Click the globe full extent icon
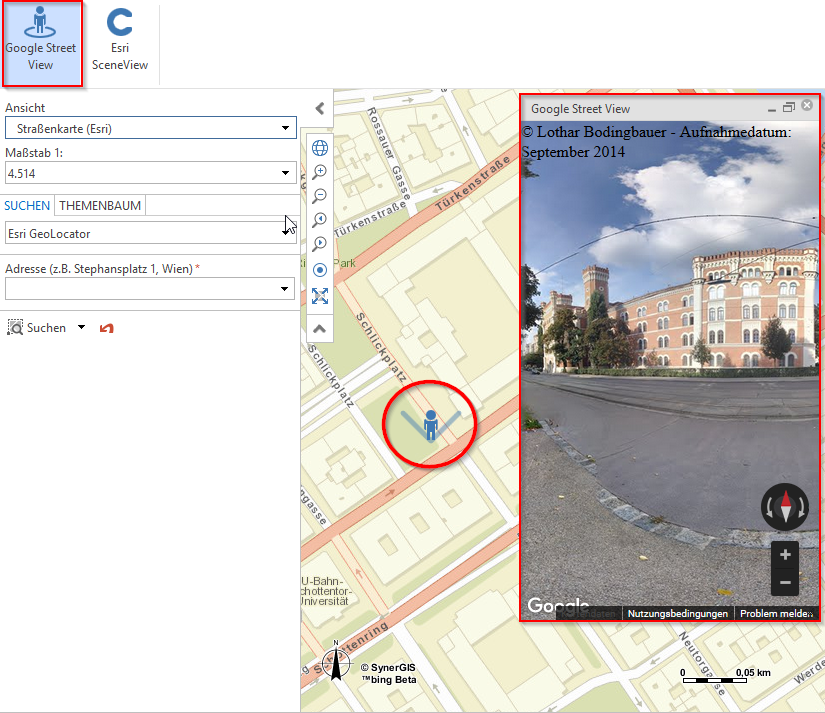The image size is (825, 713). tap(320, 147)
